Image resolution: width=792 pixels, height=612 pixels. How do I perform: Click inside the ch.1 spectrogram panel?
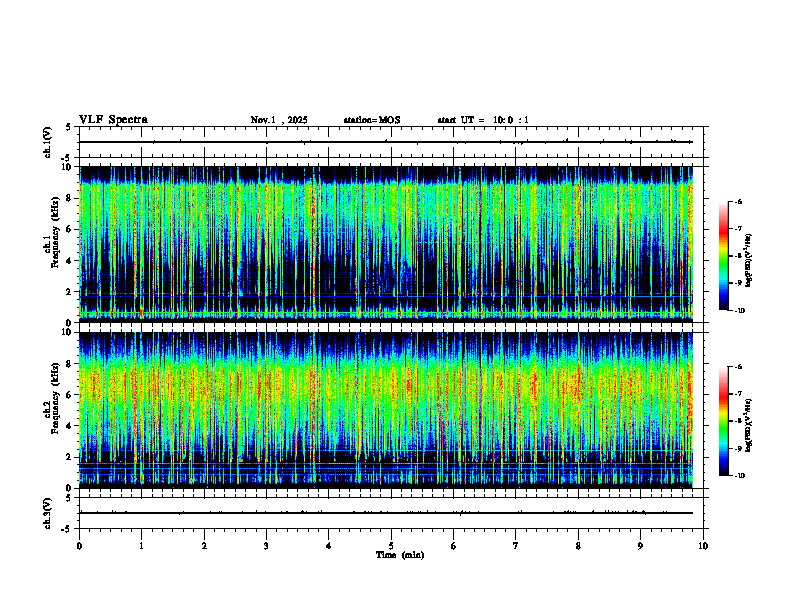pos(386,244)
